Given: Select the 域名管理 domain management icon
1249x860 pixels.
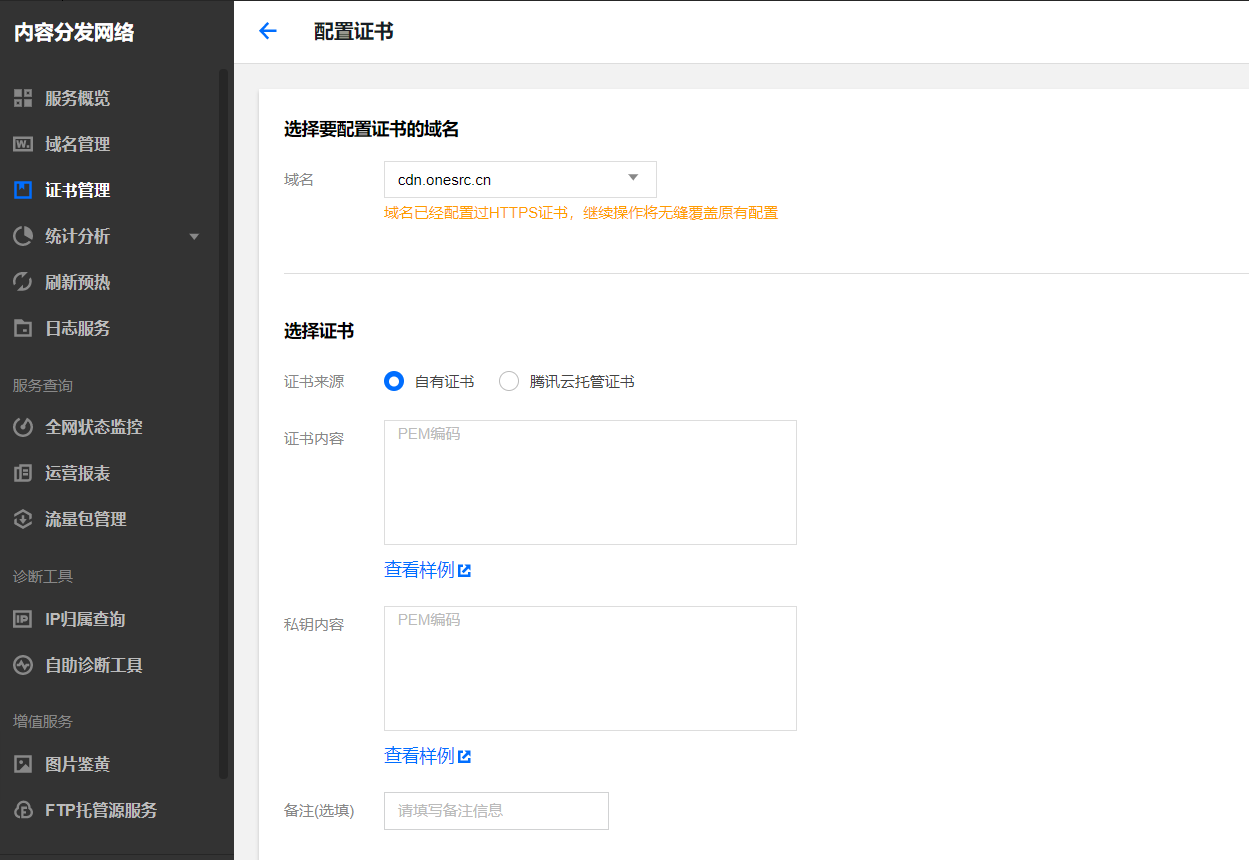Looking at the screenshot, I should 22,144.
